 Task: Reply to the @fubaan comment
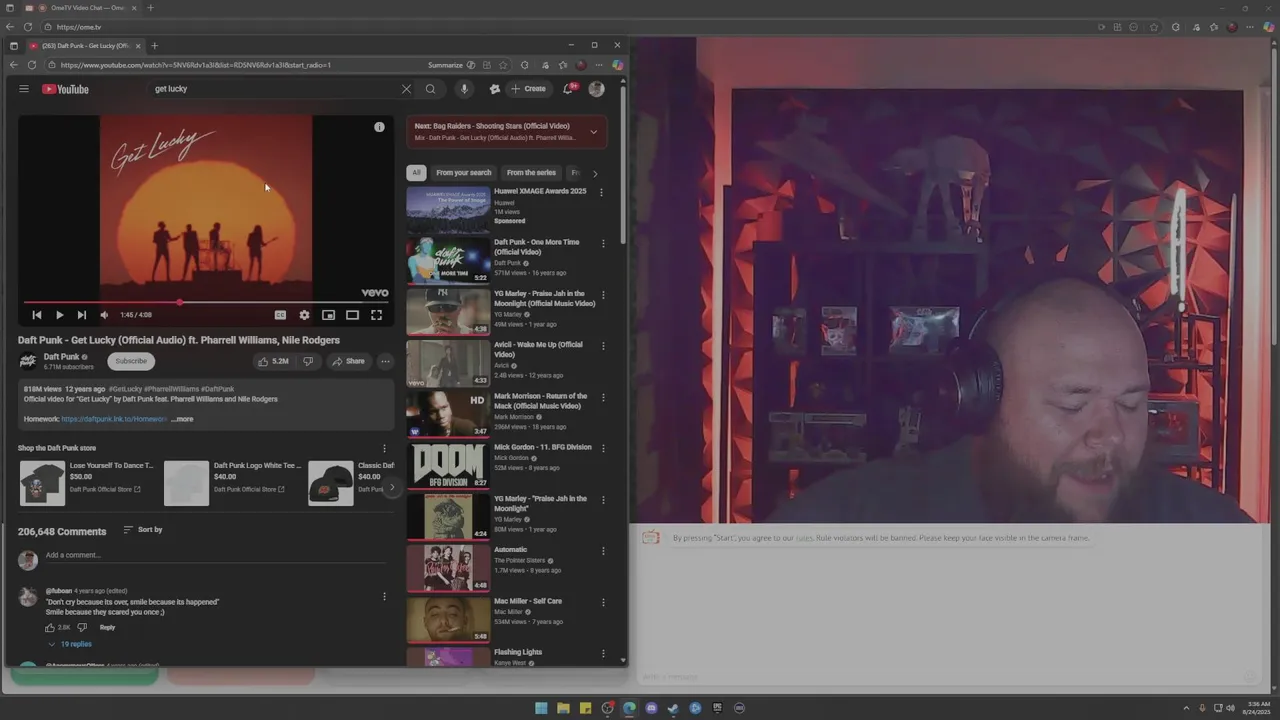coord(107,628)
